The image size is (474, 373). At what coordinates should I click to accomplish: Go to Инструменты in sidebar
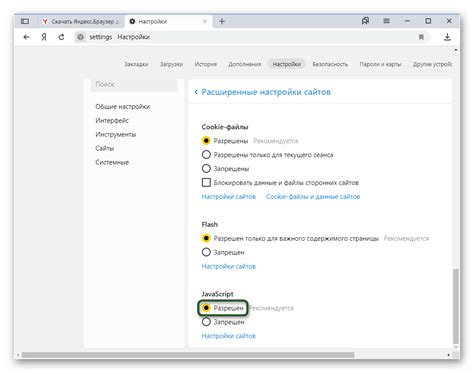click(116, 135)
